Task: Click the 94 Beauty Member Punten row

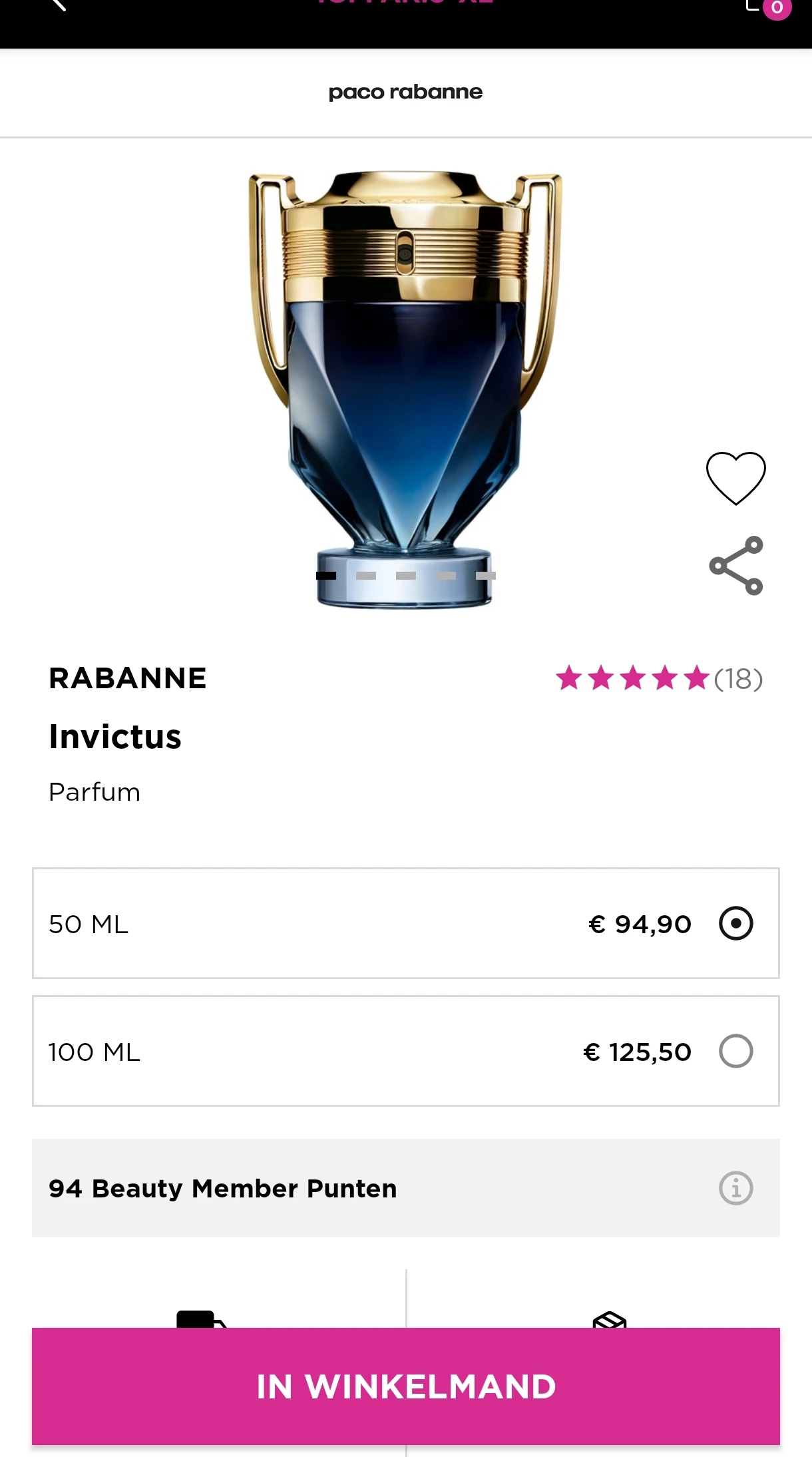Action: [223, 1187]
